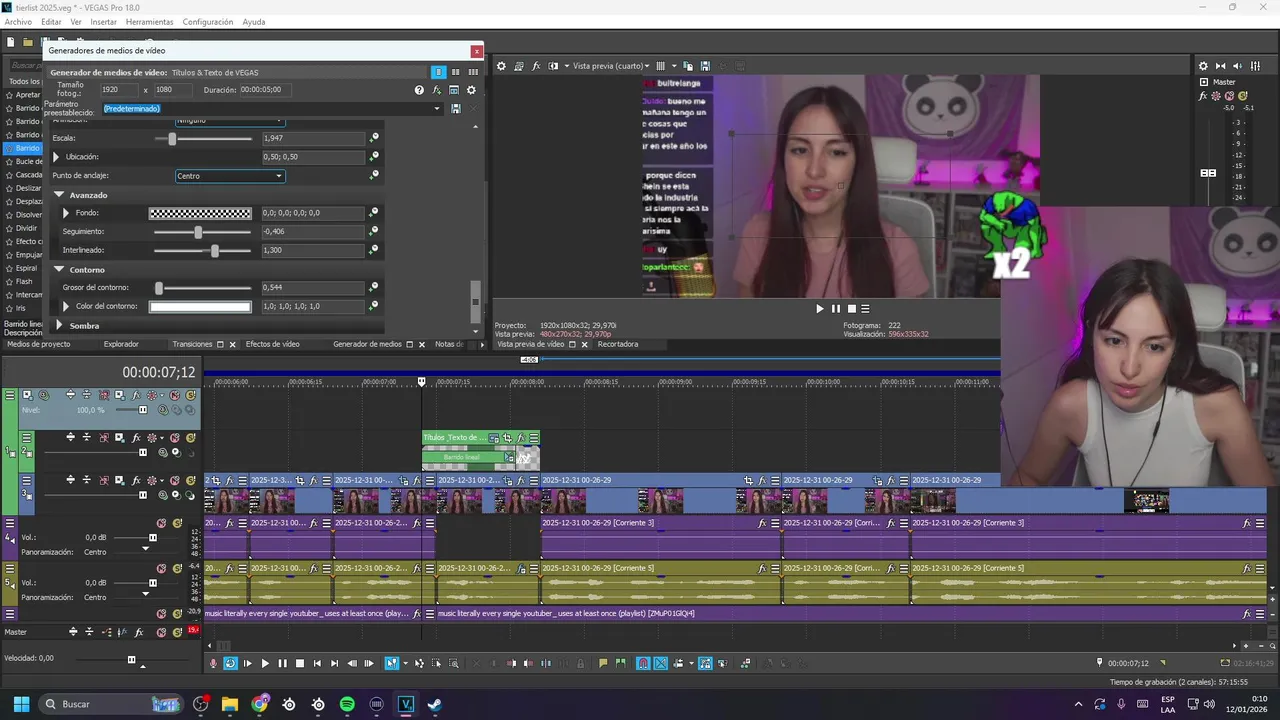This screenshot has height=720, width=1280.
Task: Toggle loop playback in transport
Action: (230, 663)
